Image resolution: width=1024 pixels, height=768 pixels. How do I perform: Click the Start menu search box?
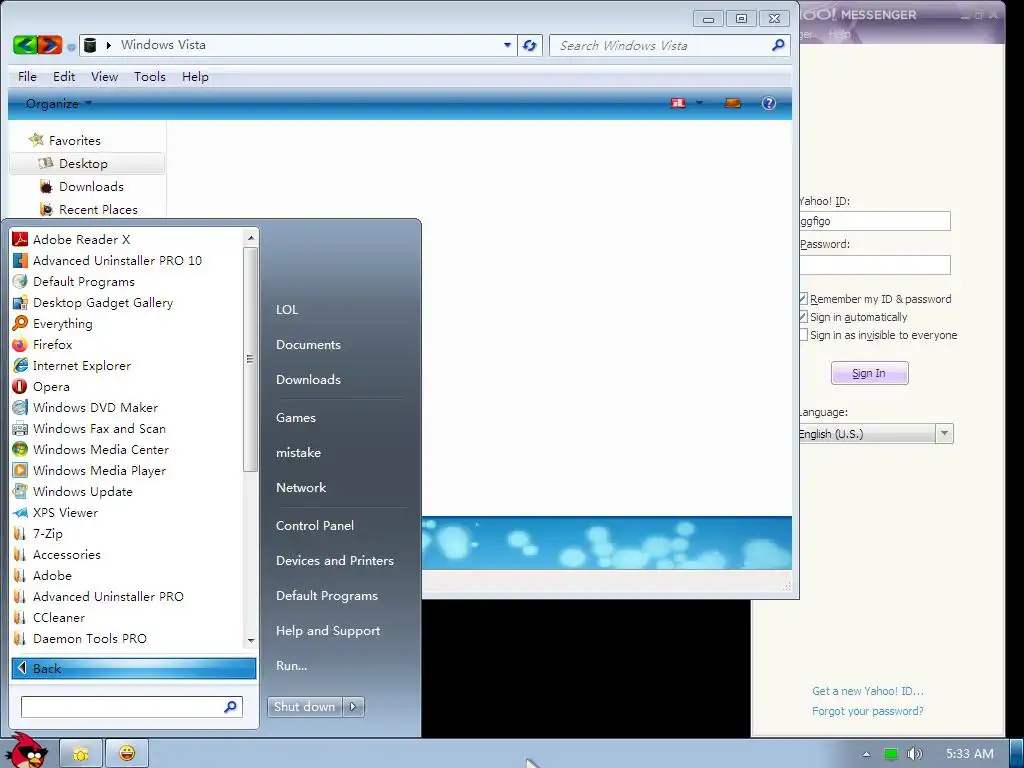click(x=131, y=707)
